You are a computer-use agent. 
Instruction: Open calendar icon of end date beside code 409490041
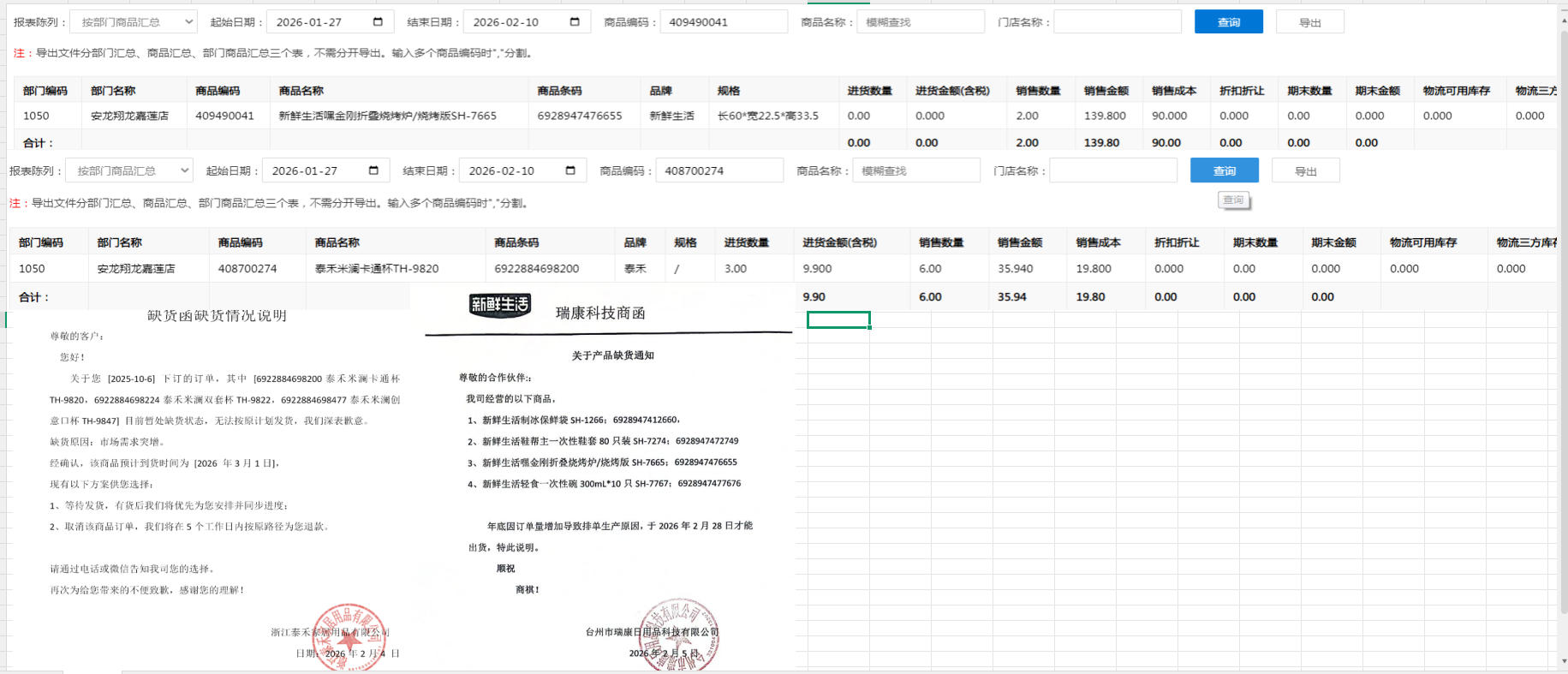[575, 21]
